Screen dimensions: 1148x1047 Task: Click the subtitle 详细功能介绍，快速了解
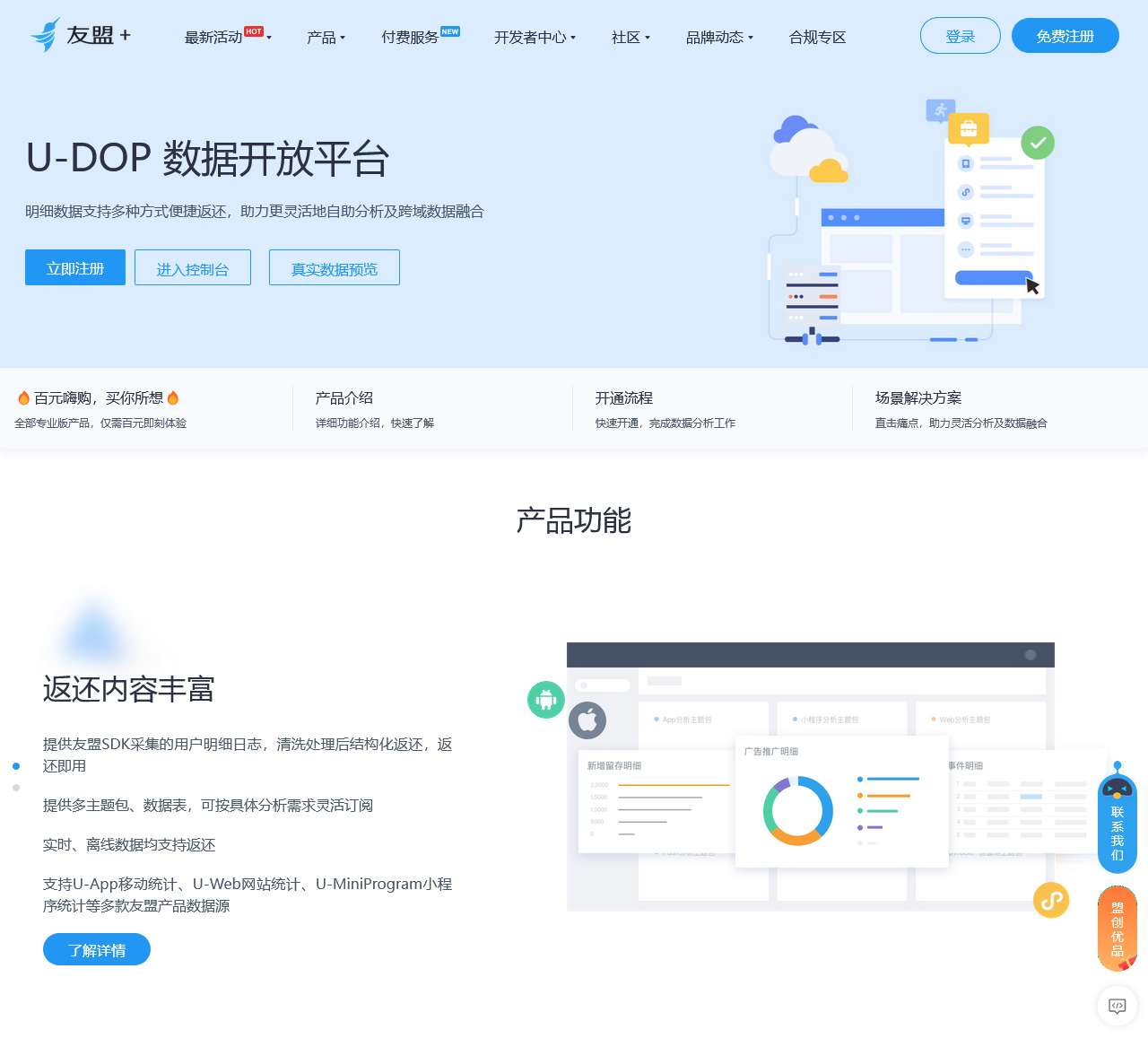(375, 423)
